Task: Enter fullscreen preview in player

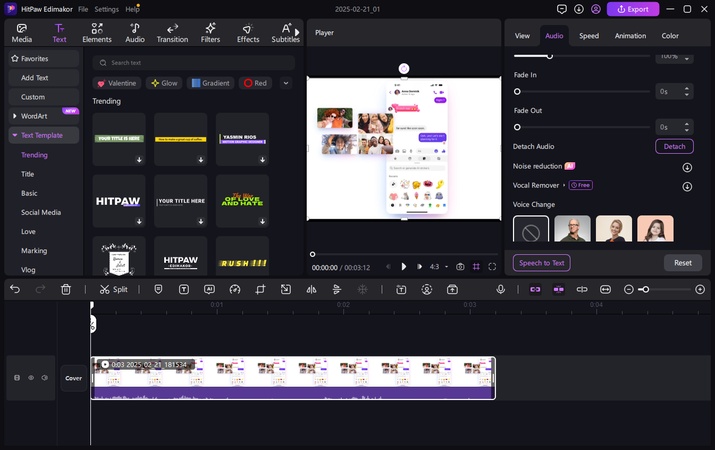Action: [492, 267]
